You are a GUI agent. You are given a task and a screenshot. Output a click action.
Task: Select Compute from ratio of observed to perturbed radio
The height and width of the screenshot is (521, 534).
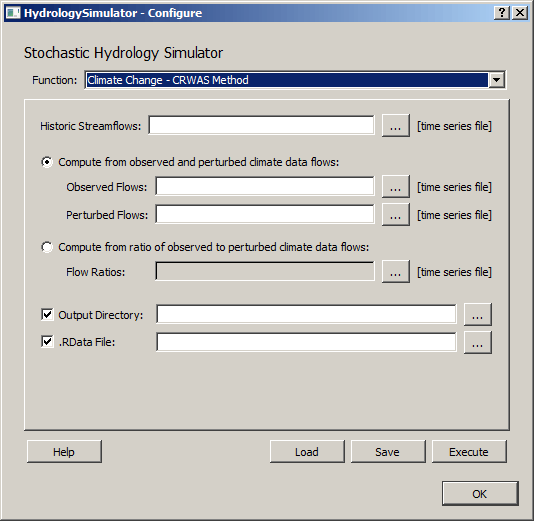pyautogui.click(x=47, y=247)
